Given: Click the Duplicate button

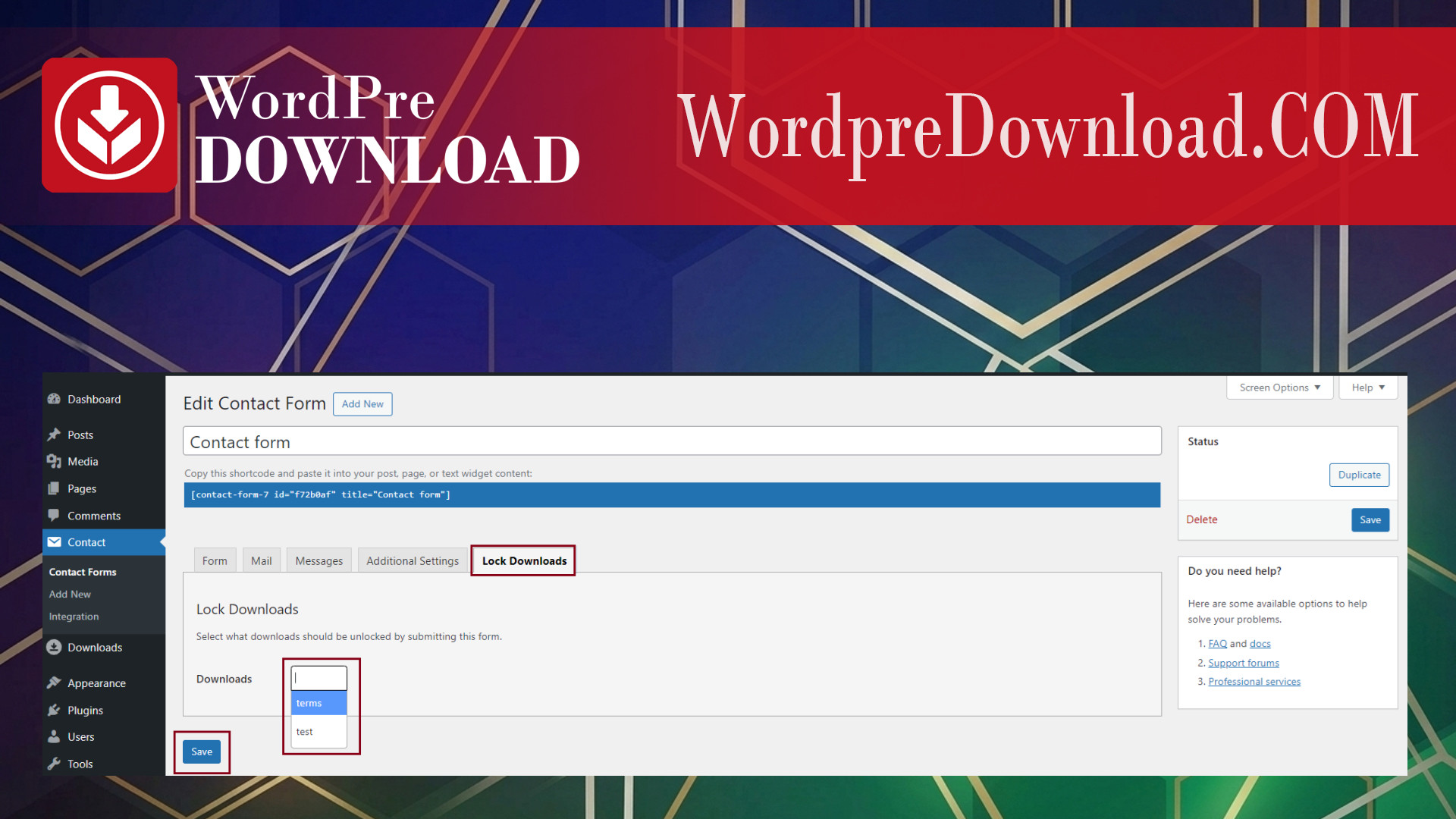Looking at the screenshot, I should (x=1359, y=475).
